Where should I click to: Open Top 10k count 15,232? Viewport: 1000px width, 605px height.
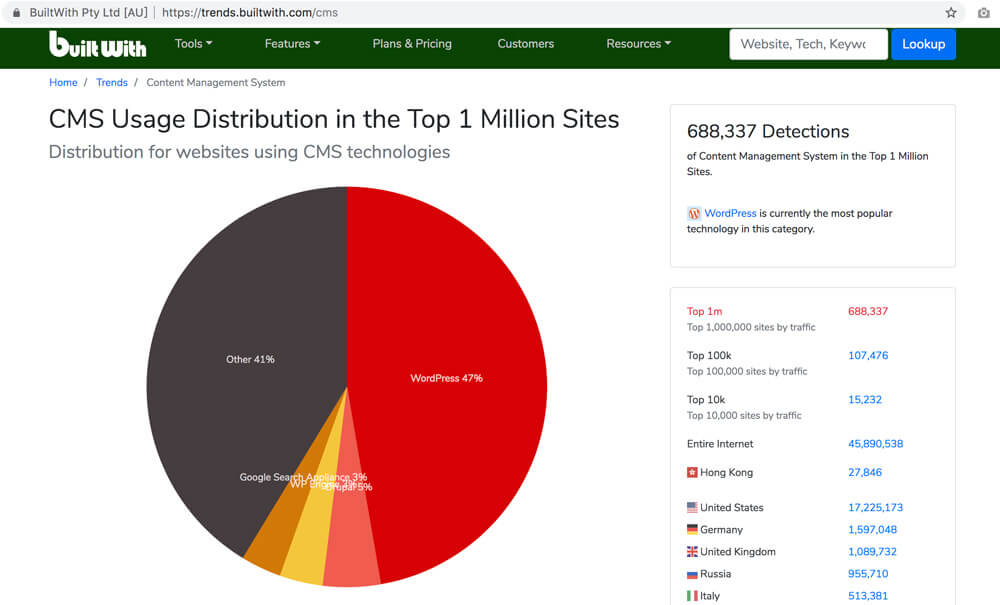(x=865, y=400)
